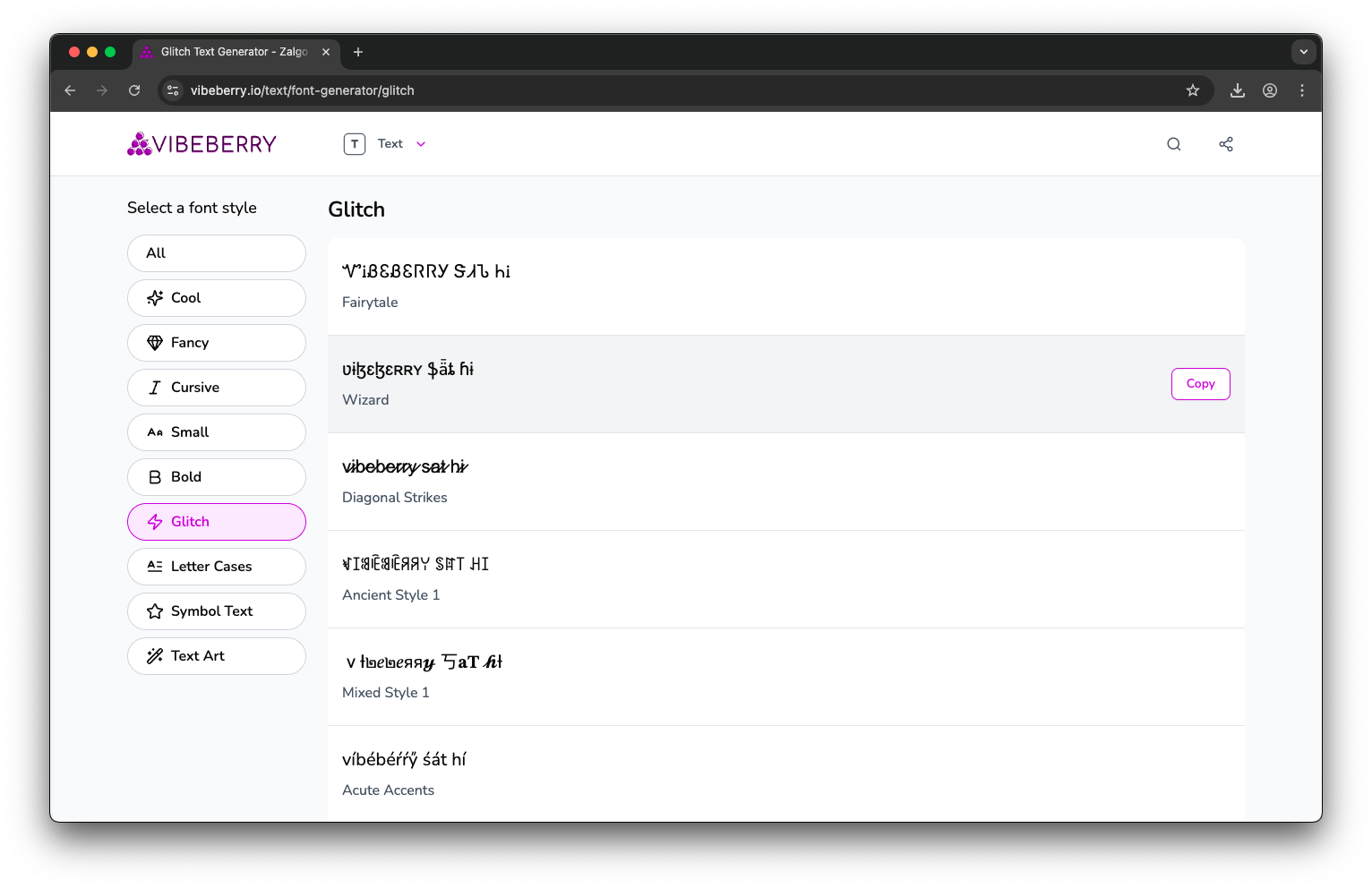Expand the Text category dropdown
Image resolution: width=1372 pixels, height=888 pixels.
point(419,143)
